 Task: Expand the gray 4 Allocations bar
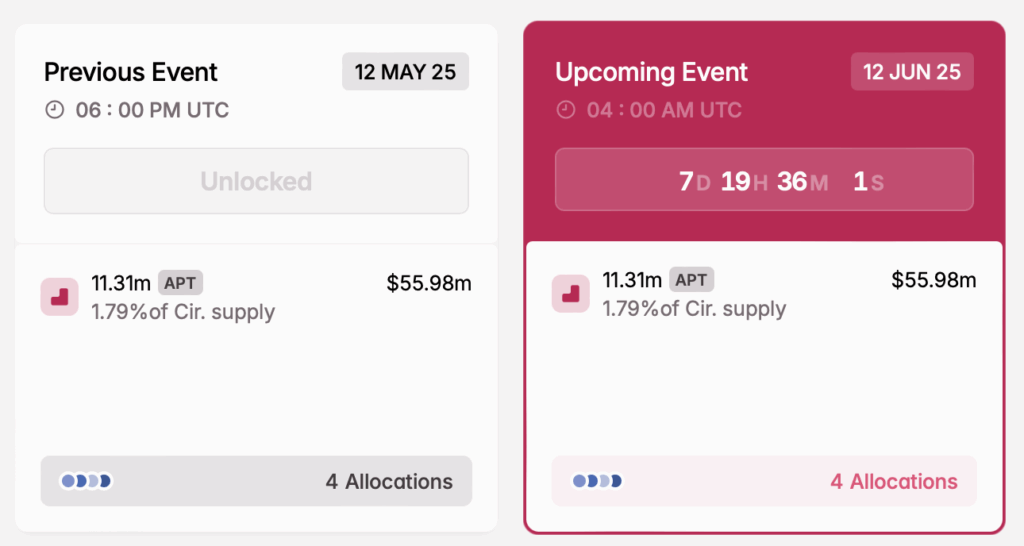pos(256,481)
